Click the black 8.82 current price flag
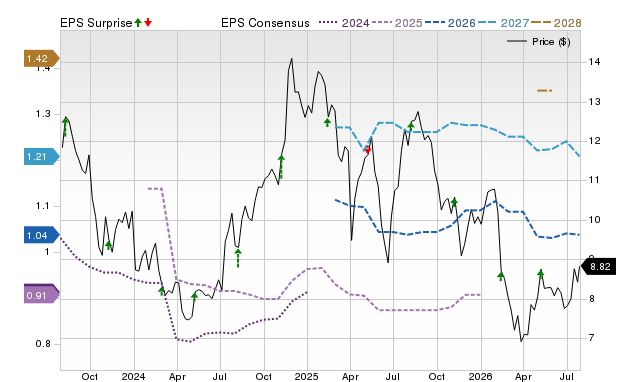 click(598, 267)
